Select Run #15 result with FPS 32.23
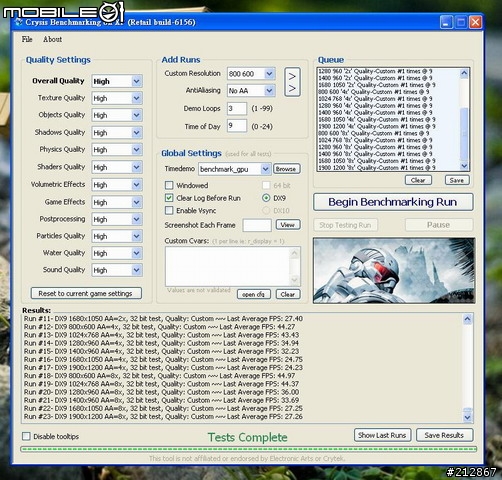Image resolution: width=502 pixels, height=480 pixels. click(x=161, y=351)
